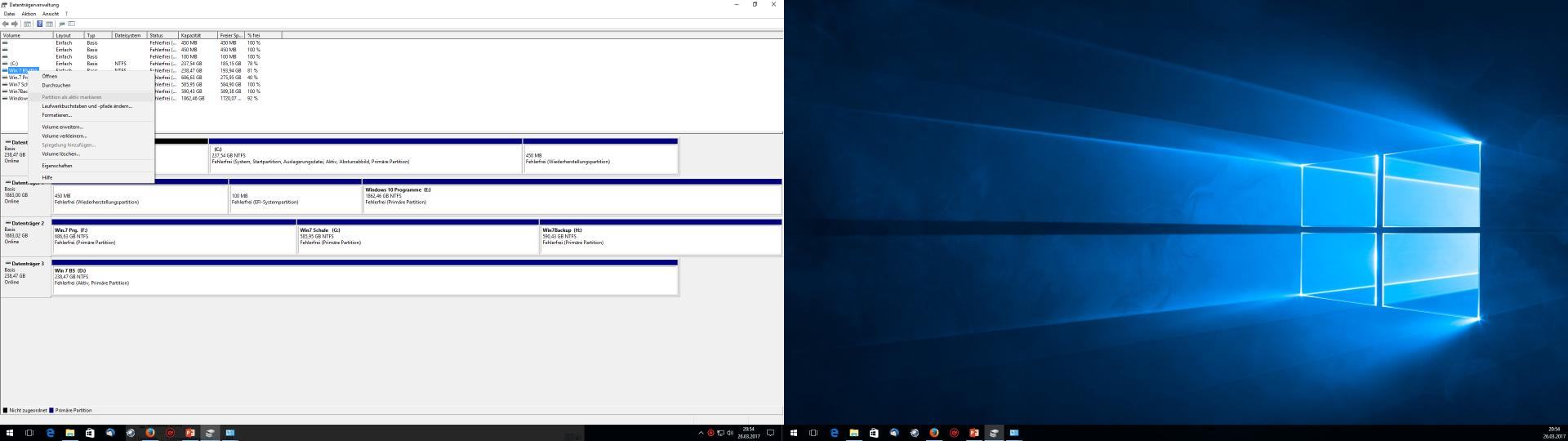Open the ? help menu
The image size is (1568, 441).
tap(66, 14)
